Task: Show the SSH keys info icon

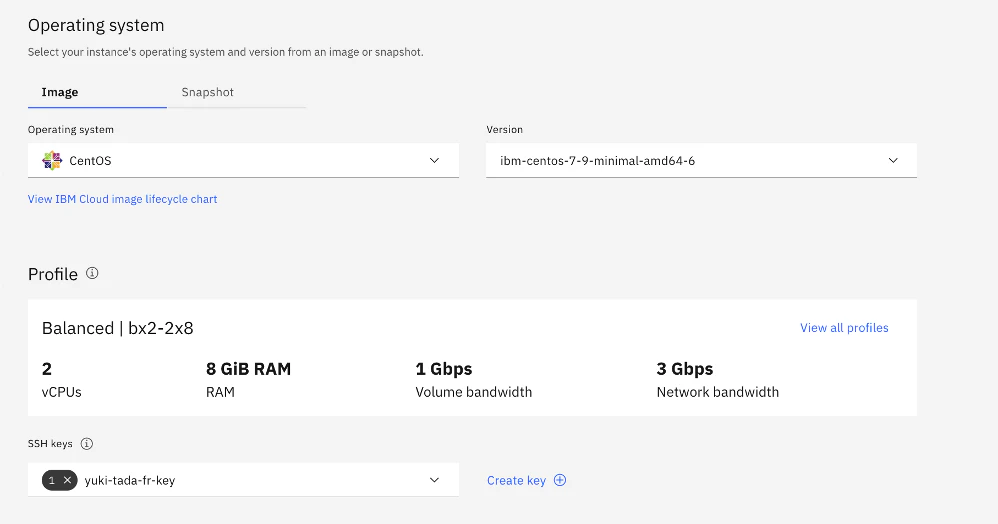Action: click(x=87, y=444)
